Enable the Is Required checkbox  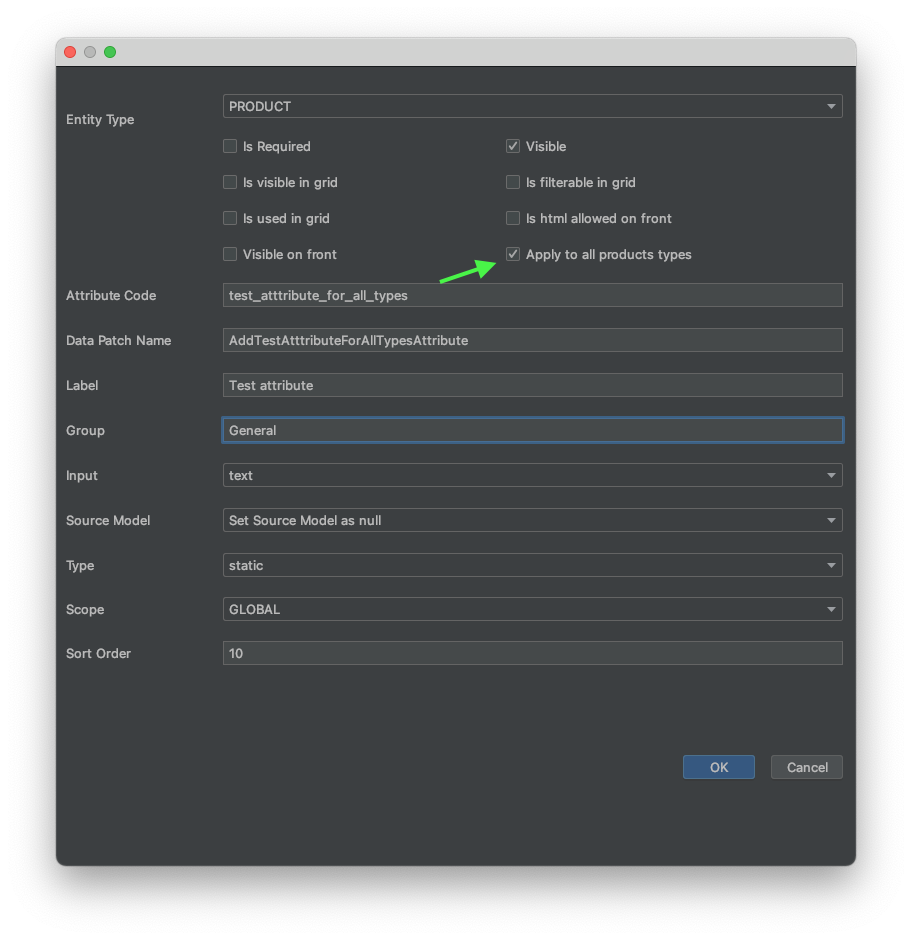tap(230, 146)
